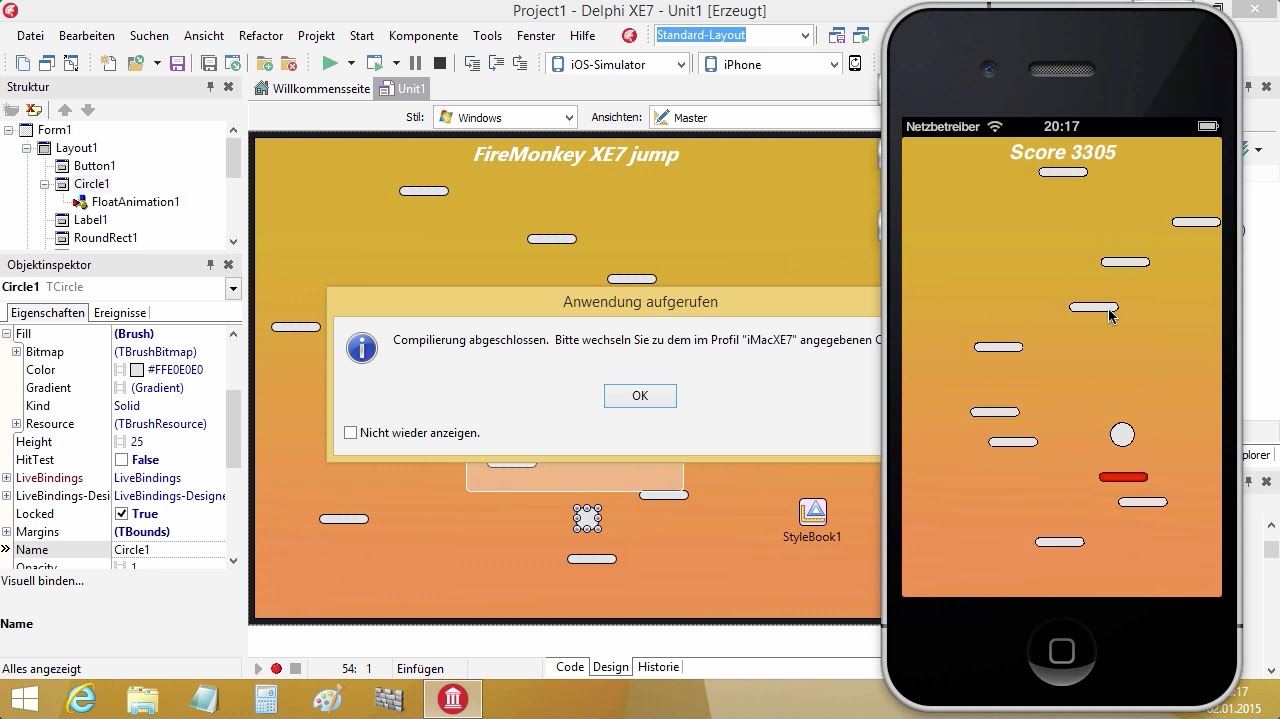This screenshot has height=719, width=1280.
Task: Open Paint from taskbar
Action: click(328, 698)
